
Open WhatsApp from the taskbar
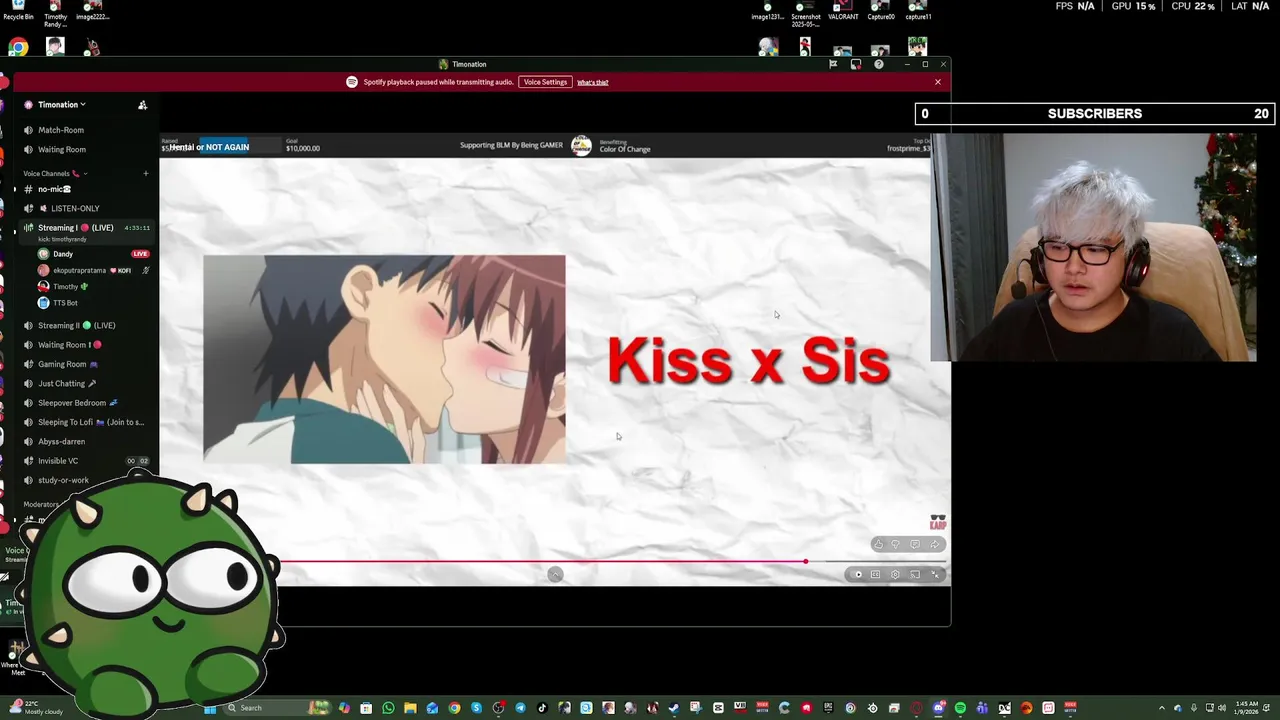click(388, 708)
